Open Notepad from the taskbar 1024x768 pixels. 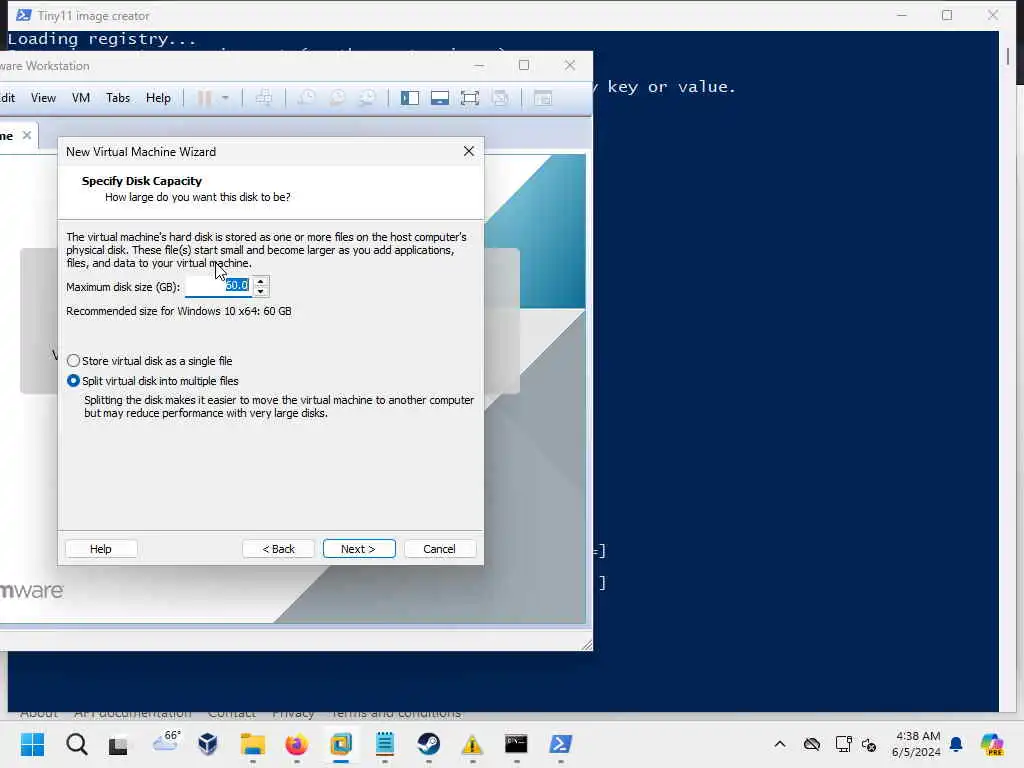click(x=385, y=744)
